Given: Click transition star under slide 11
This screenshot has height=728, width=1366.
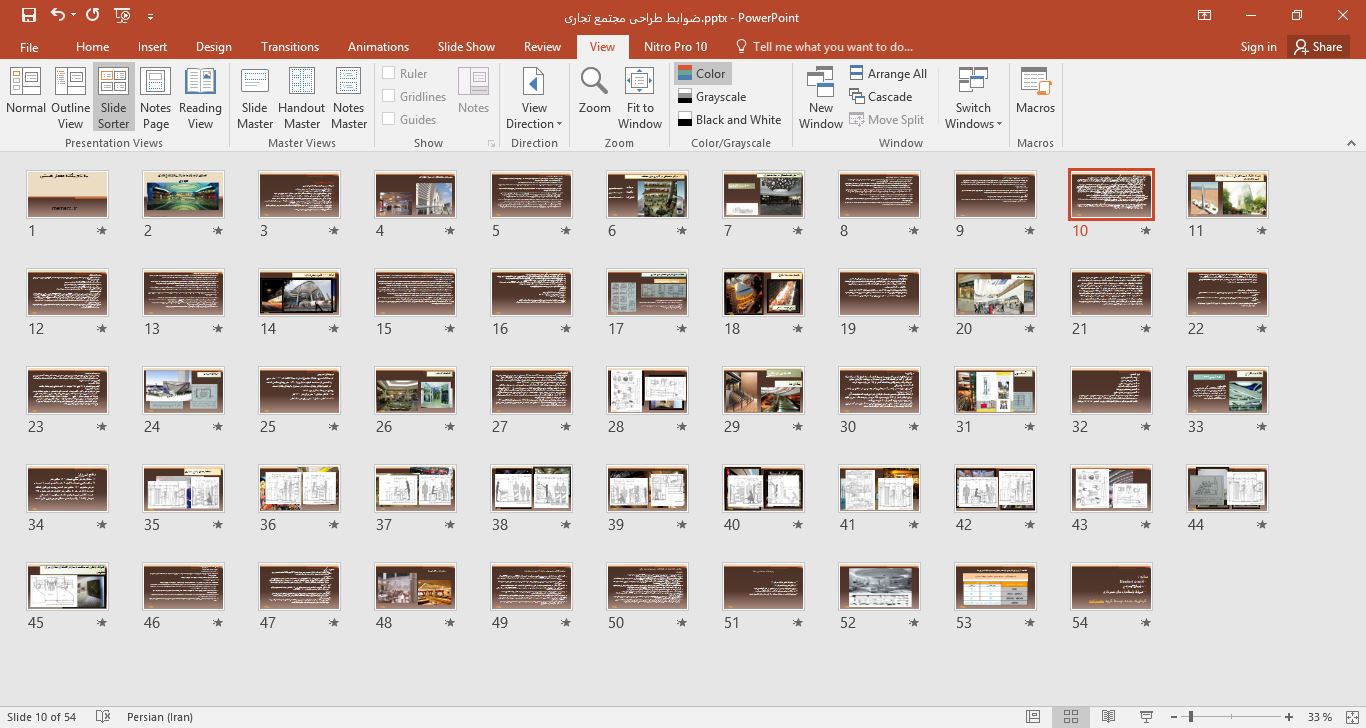Looking at the screenshot, I should [1262, 231].
